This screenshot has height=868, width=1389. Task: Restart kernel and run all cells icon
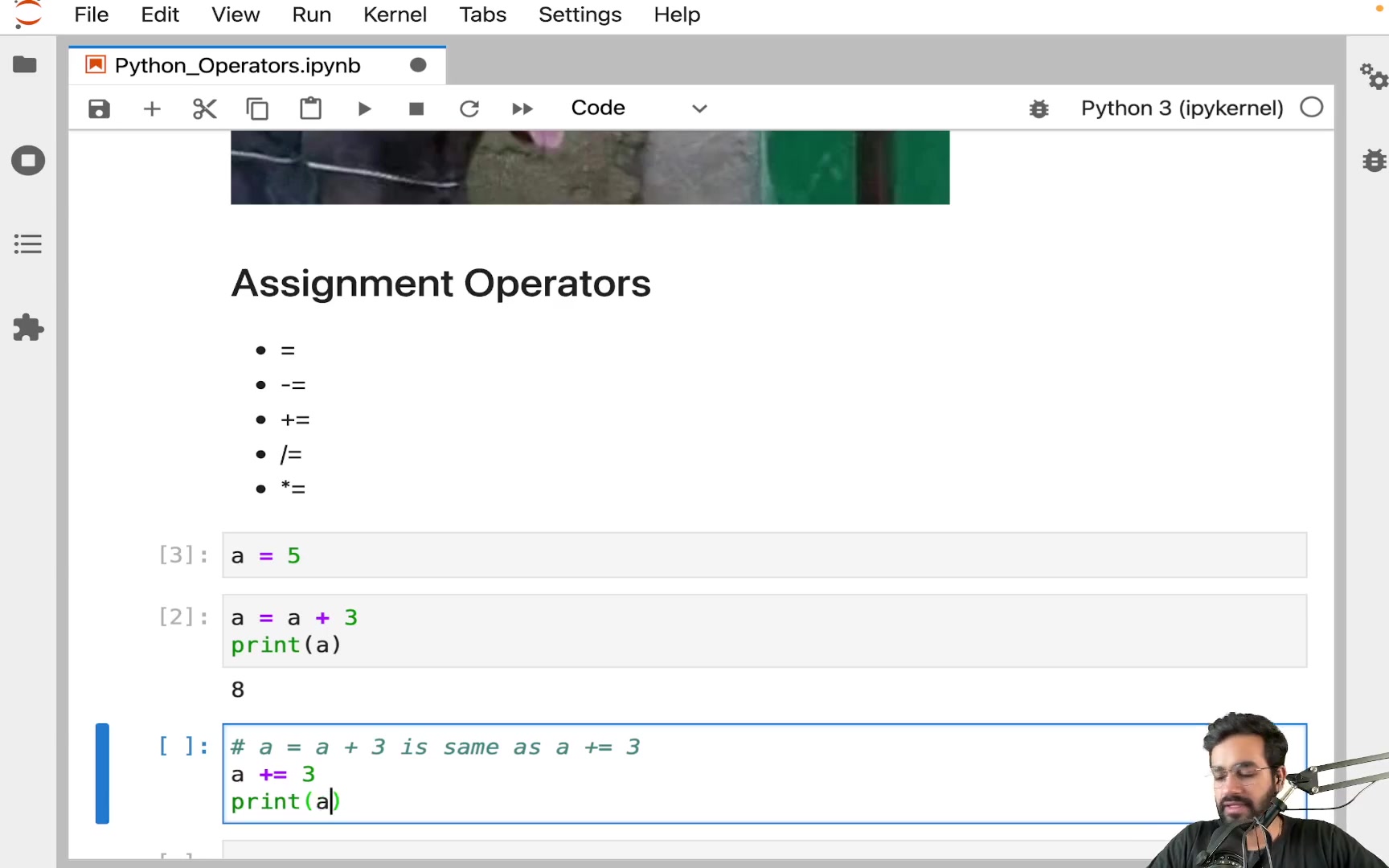pyautogui.click(x=521, y=108)
